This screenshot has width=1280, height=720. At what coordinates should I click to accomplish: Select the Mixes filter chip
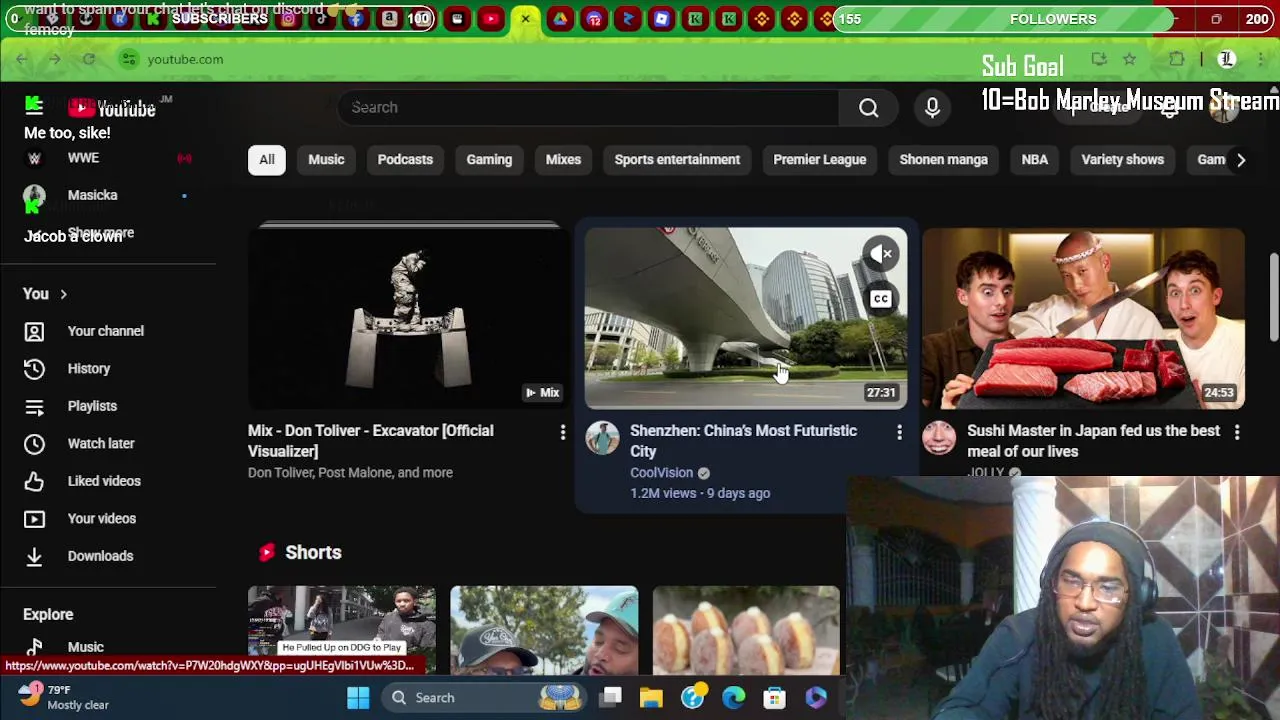coord(563,160)
